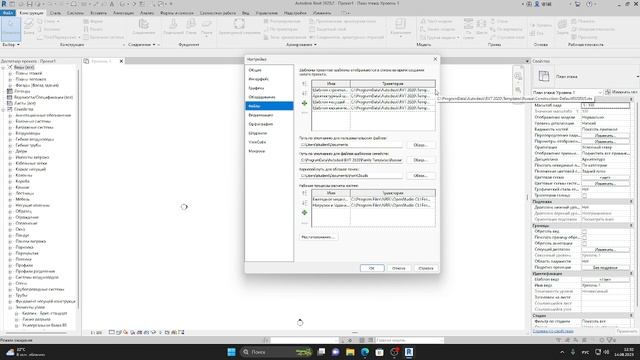640x360 pixels.
Task: Open the Chat app on taskbar
Action: (x=336, y=352)
